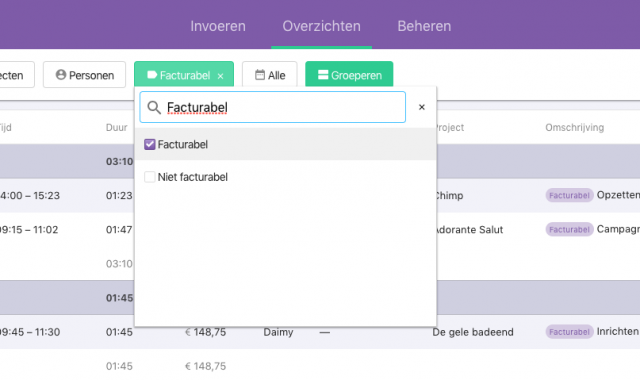Screen dimensions: 640x380
Task: Open the Alle date range dropdown
Action: click(x=270, y=75)
